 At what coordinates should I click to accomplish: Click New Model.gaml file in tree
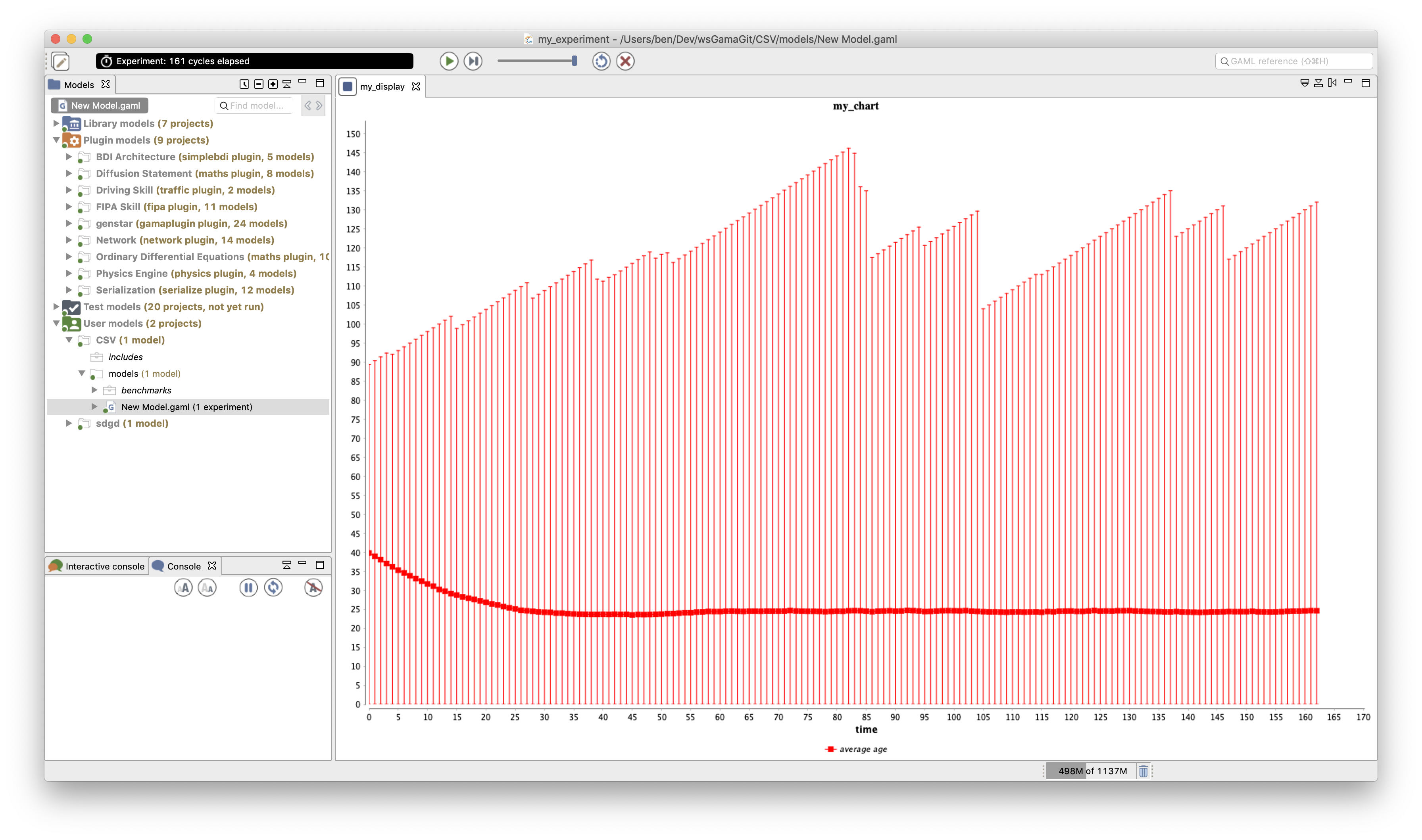[187, 407]
